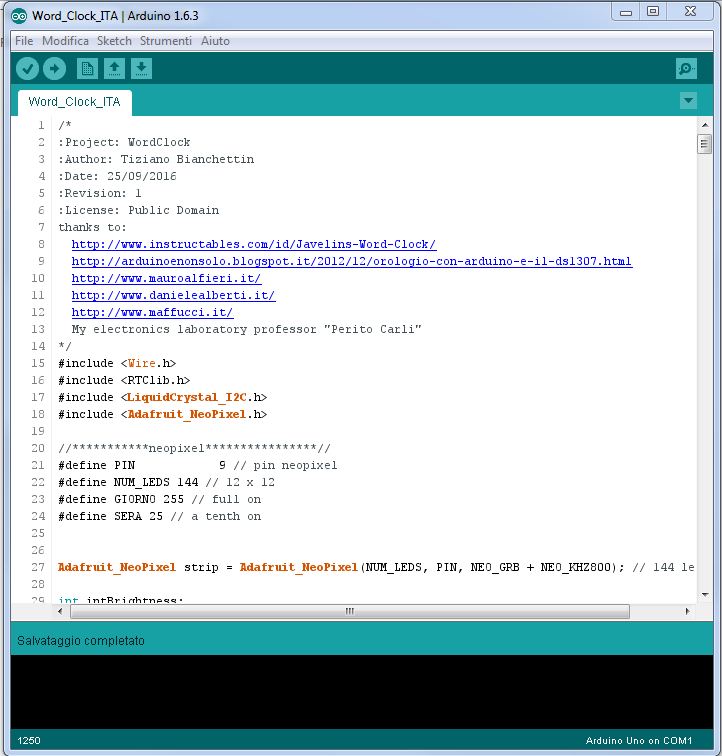Viewport: 722px width, 756px height.
Task: Click the vertical scrollbar up arrow
Action: 705,125
